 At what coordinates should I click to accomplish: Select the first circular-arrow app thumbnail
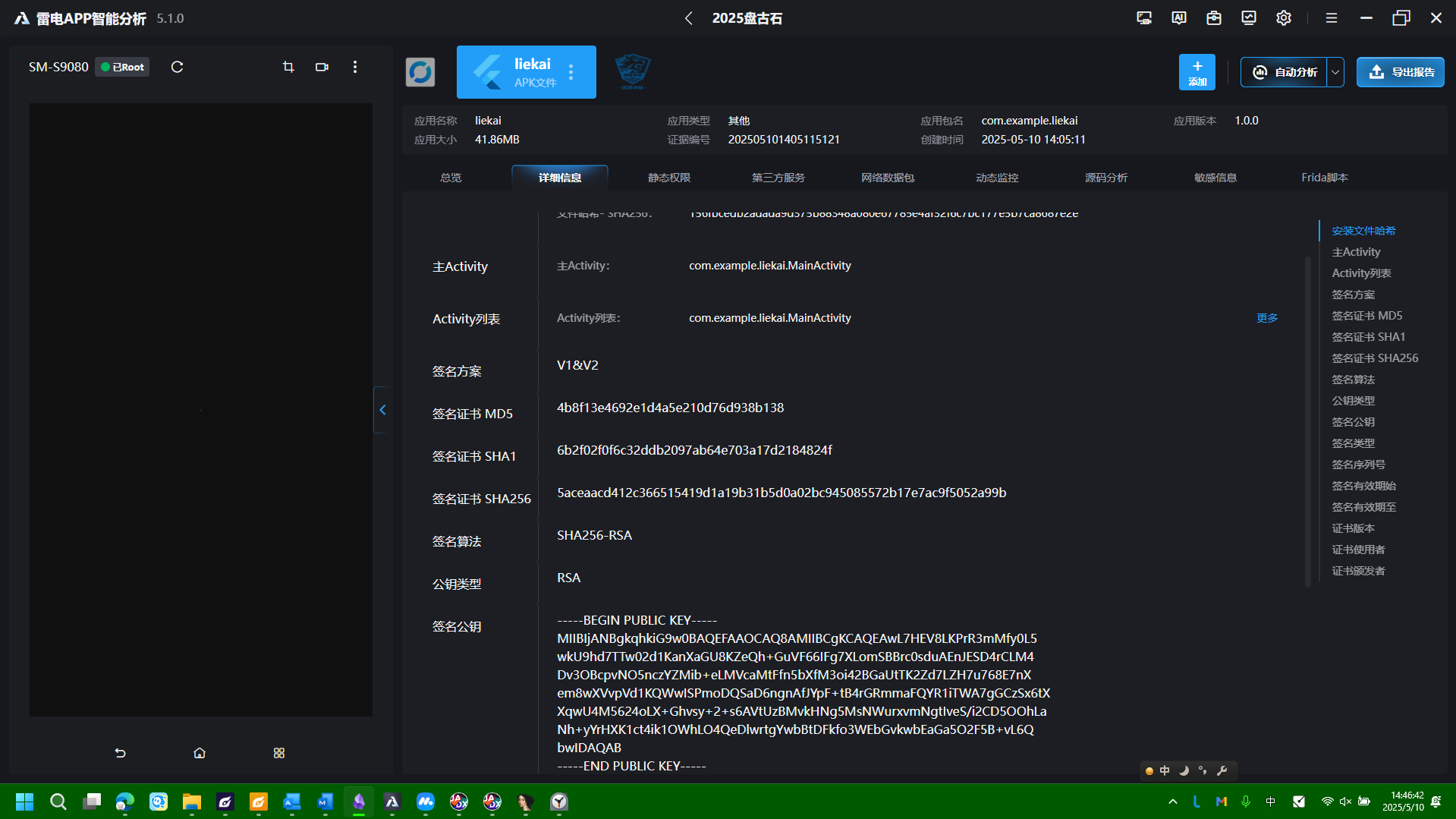click(420, 72)
